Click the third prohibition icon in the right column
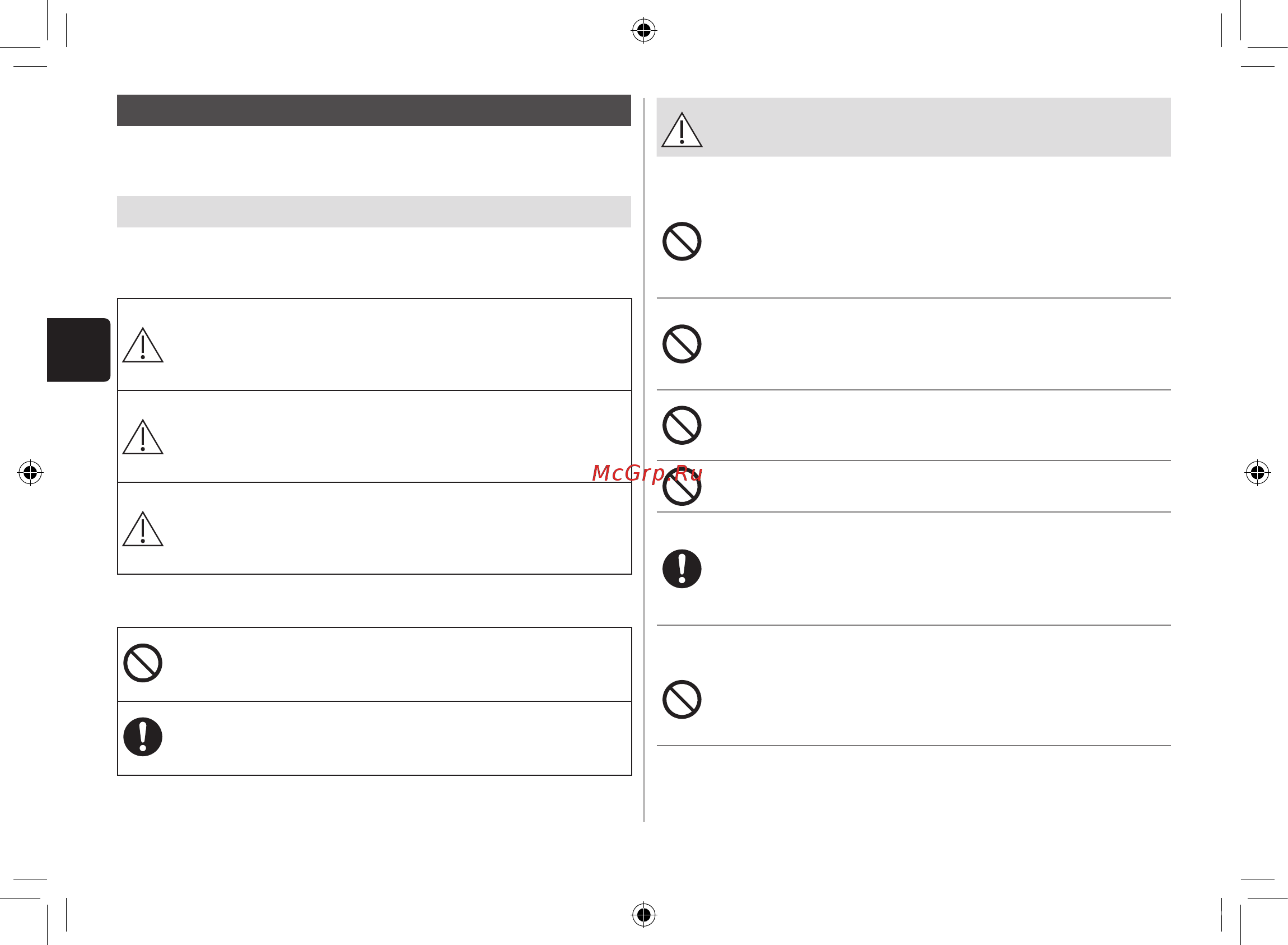This screenshot has height=945, width=1288. 682,426
